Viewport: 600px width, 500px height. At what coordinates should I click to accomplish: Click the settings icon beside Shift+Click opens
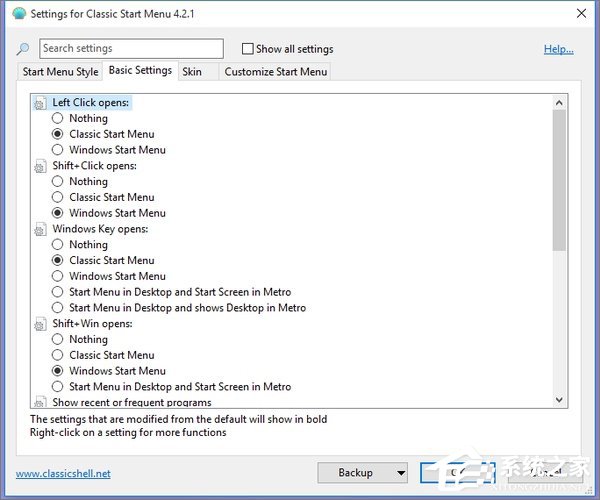point(40,166)
